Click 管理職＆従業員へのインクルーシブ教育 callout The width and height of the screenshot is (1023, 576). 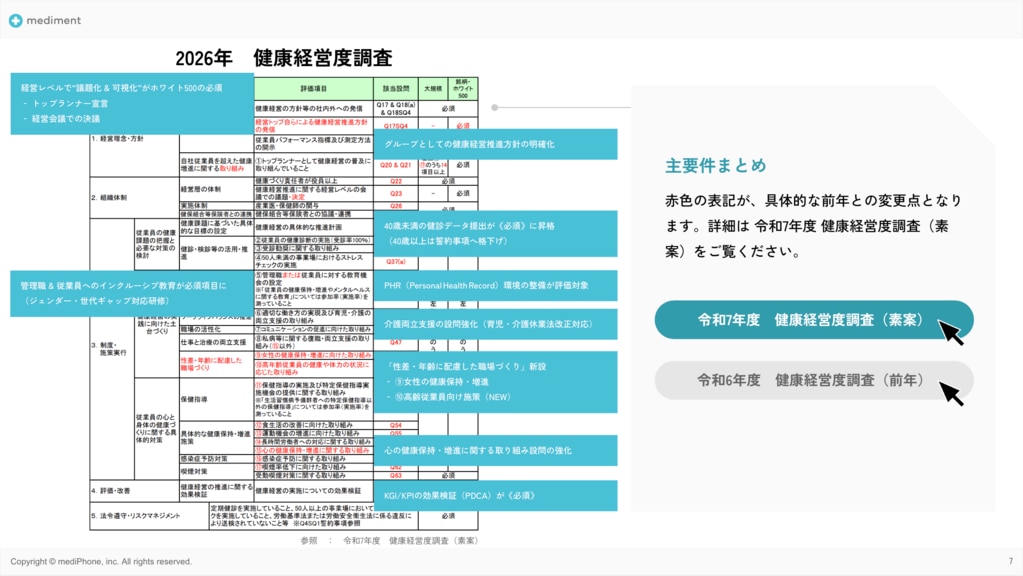coord(132,294)
